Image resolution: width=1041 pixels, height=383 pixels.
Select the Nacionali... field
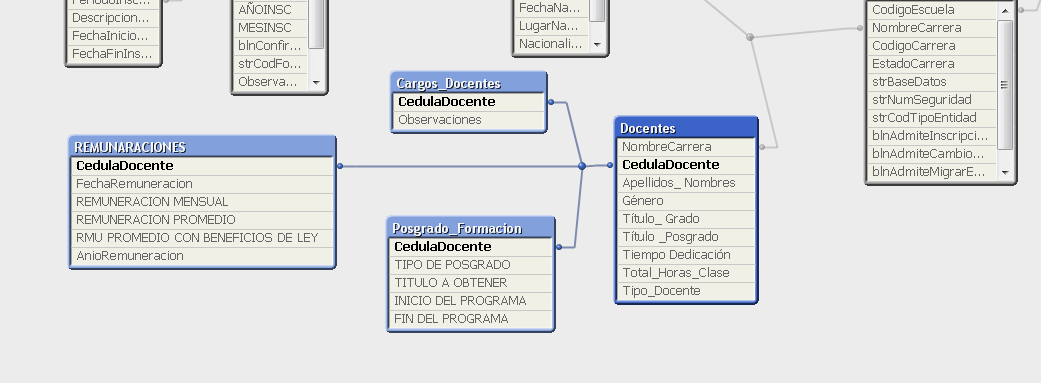(x=552, y=44)
